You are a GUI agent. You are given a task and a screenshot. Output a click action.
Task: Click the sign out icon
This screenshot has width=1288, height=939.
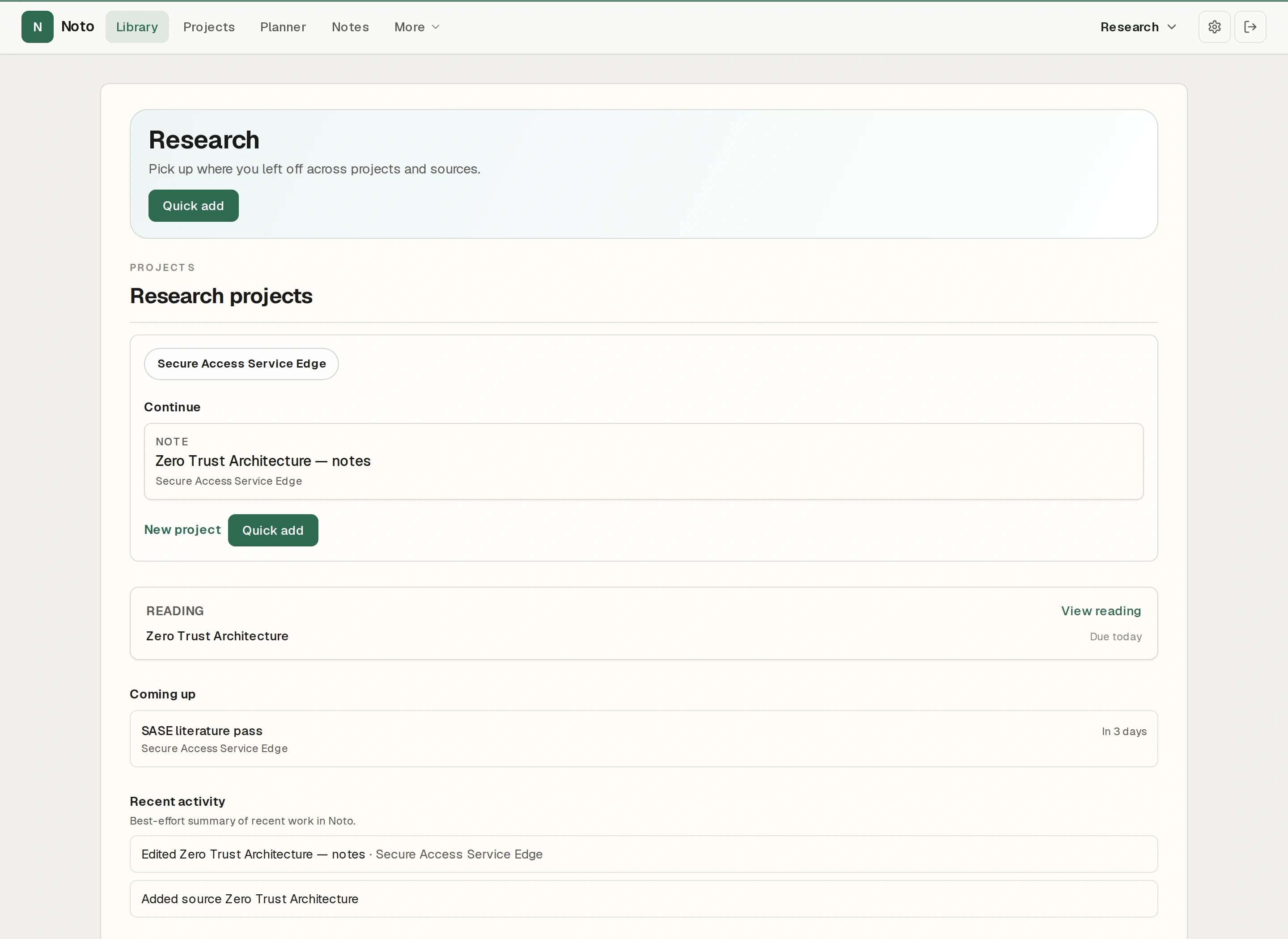(x=1250, y=27)
